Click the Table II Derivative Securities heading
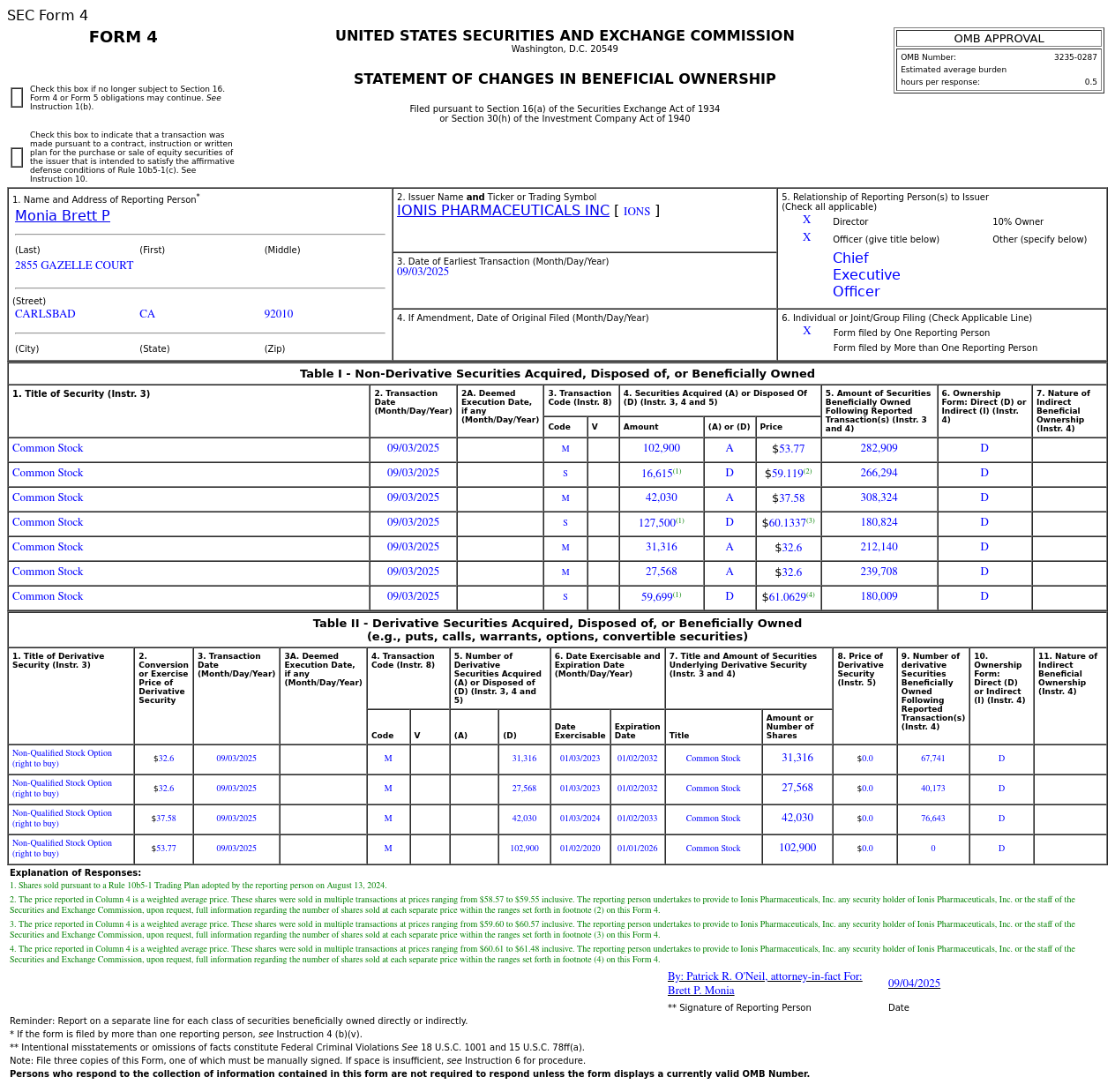 557,630
